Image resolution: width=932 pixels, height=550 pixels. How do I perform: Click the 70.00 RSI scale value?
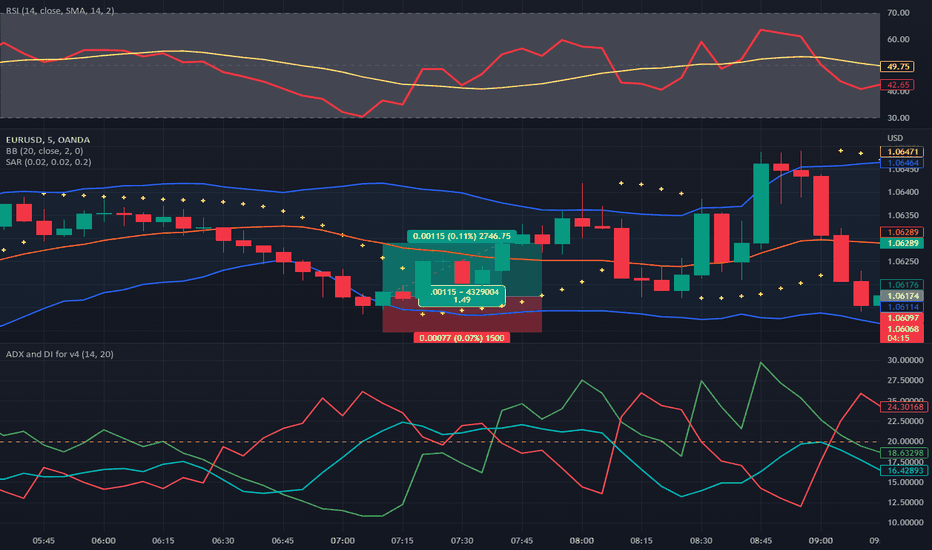pyautogui.click(x=898, y=12)
